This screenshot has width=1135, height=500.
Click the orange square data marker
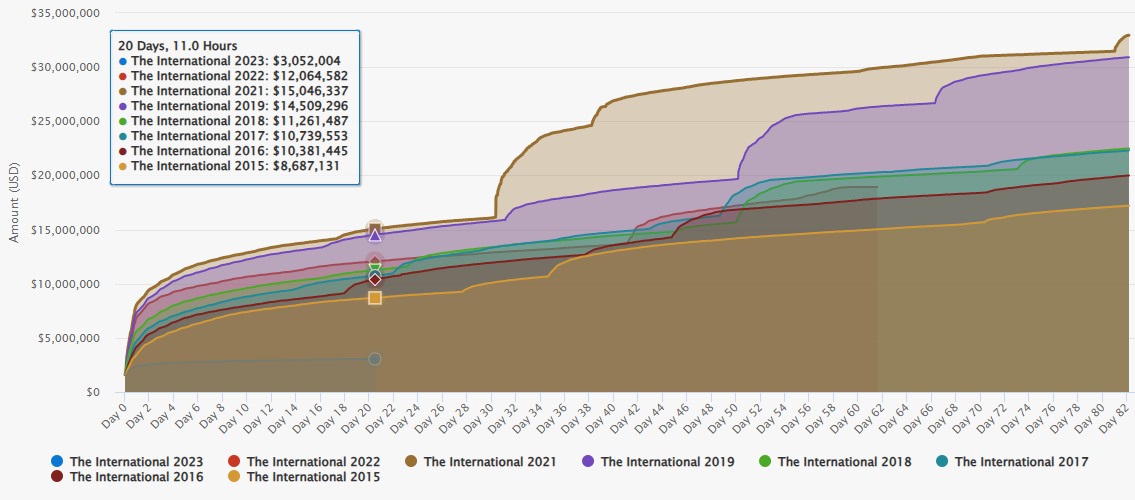tap(375, 298)
